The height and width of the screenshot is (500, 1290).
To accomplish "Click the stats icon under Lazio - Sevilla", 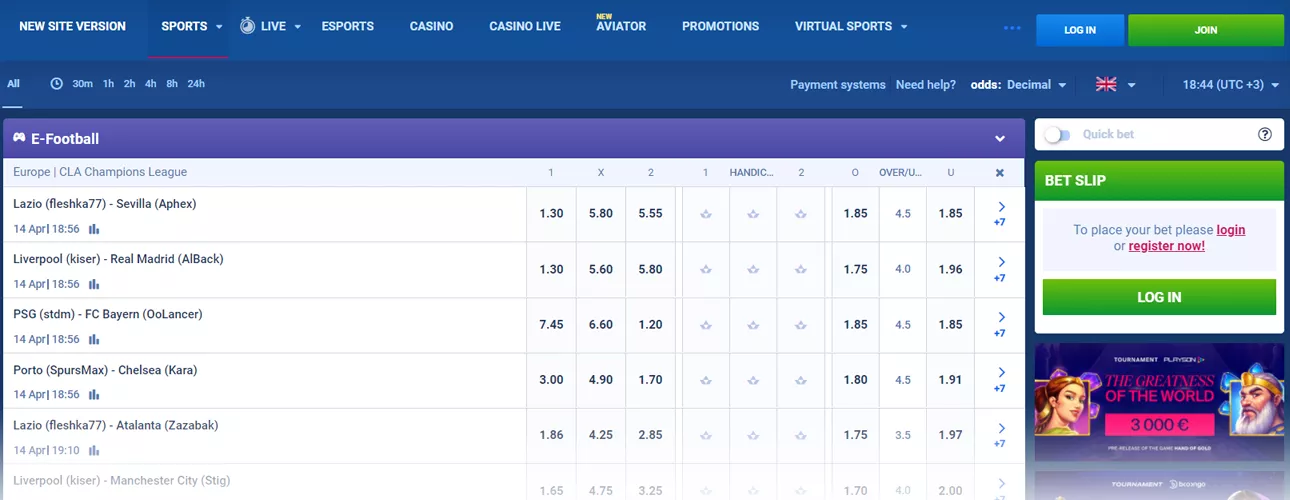I will (x=94, y=229).
